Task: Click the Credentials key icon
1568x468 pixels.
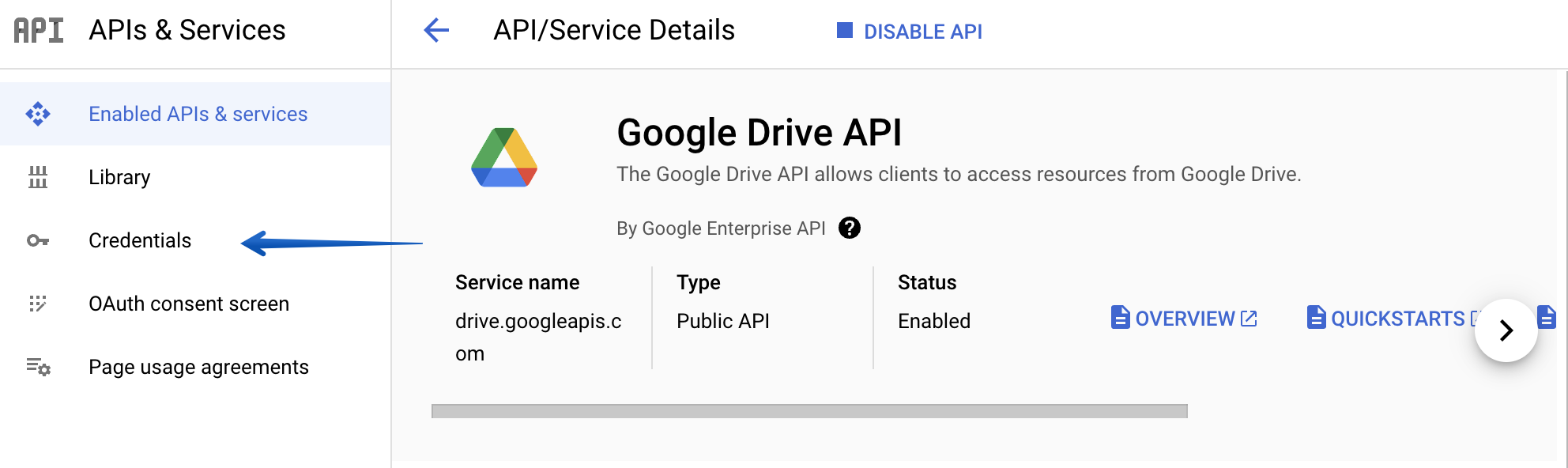Action: coord(38,240)
